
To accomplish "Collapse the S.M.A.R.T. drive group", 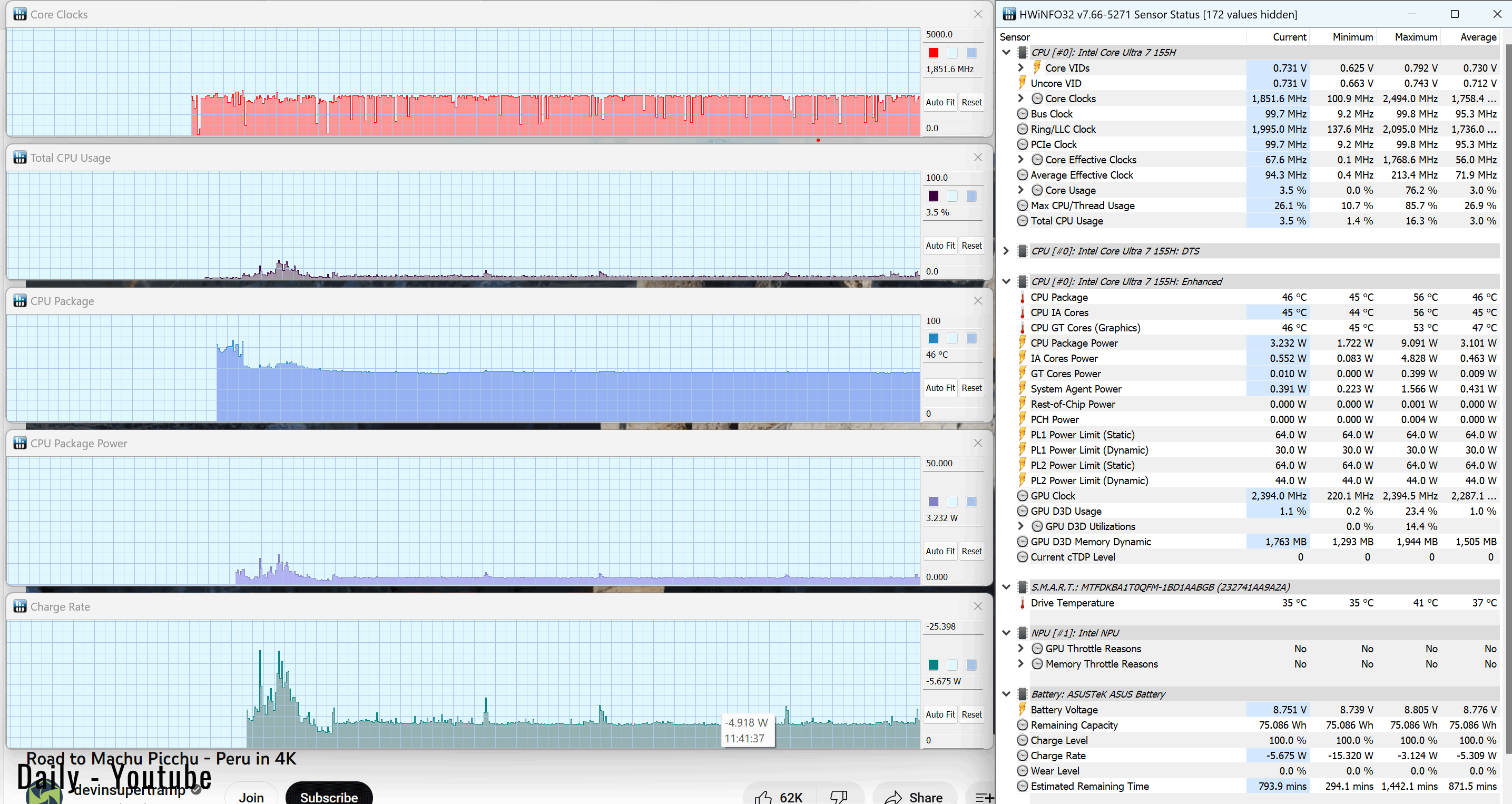I will point(1006,587).
